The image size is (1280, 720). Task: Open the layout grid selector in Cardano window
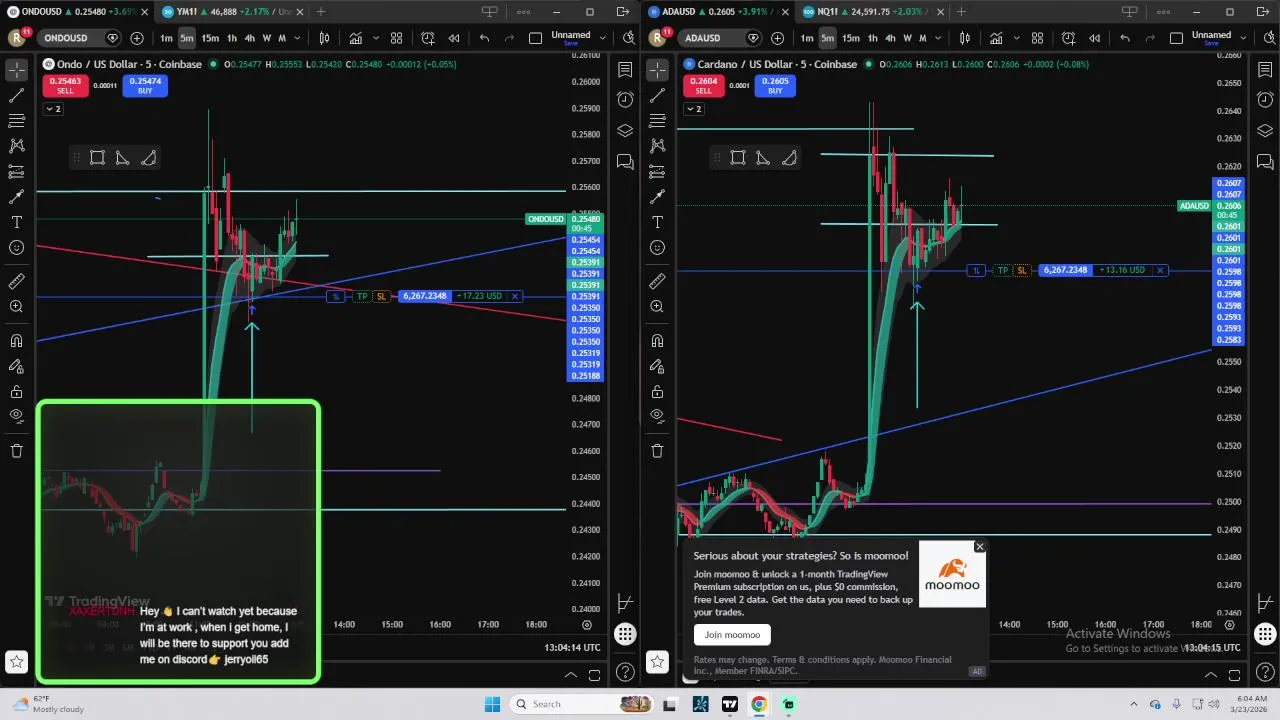tap(1037, 38)
